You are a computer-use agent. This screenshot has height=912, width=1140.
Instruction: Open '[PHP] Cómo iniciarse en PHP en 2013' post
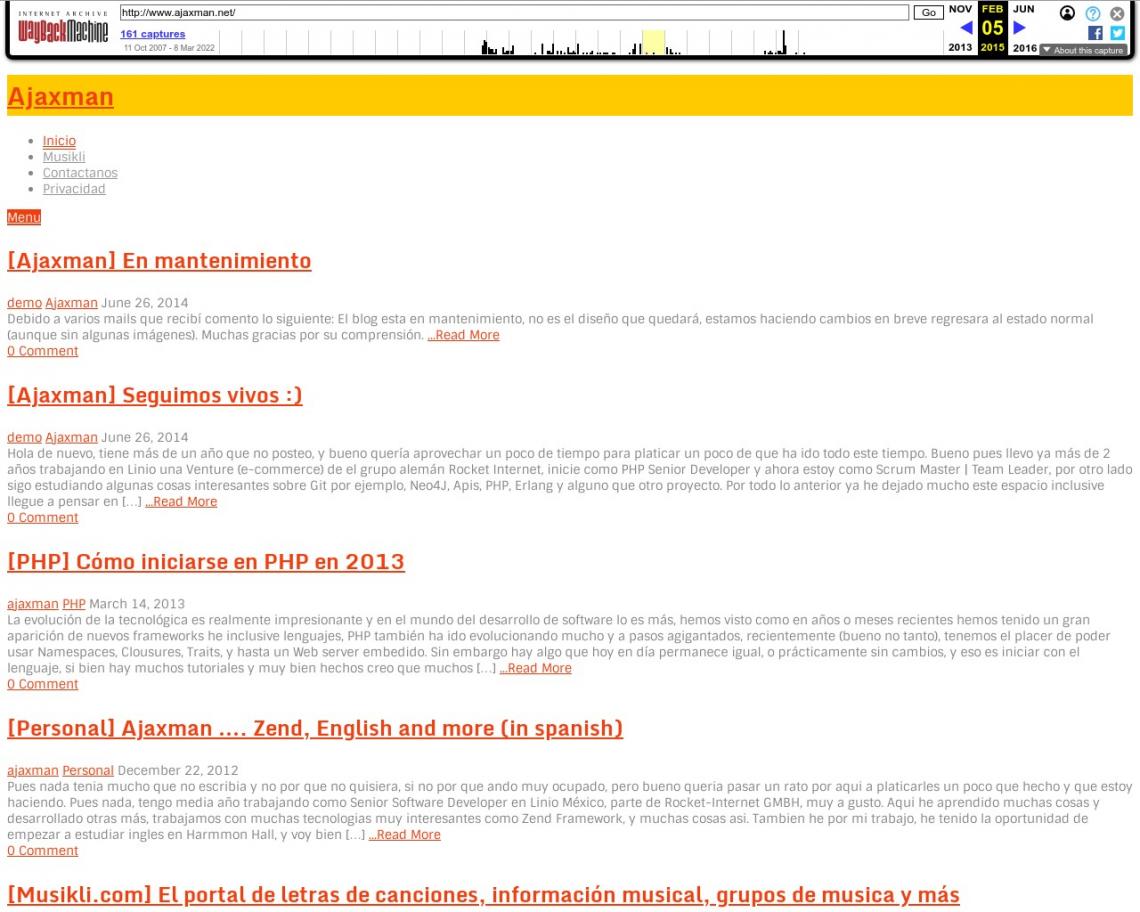click(x=206, y=561)
